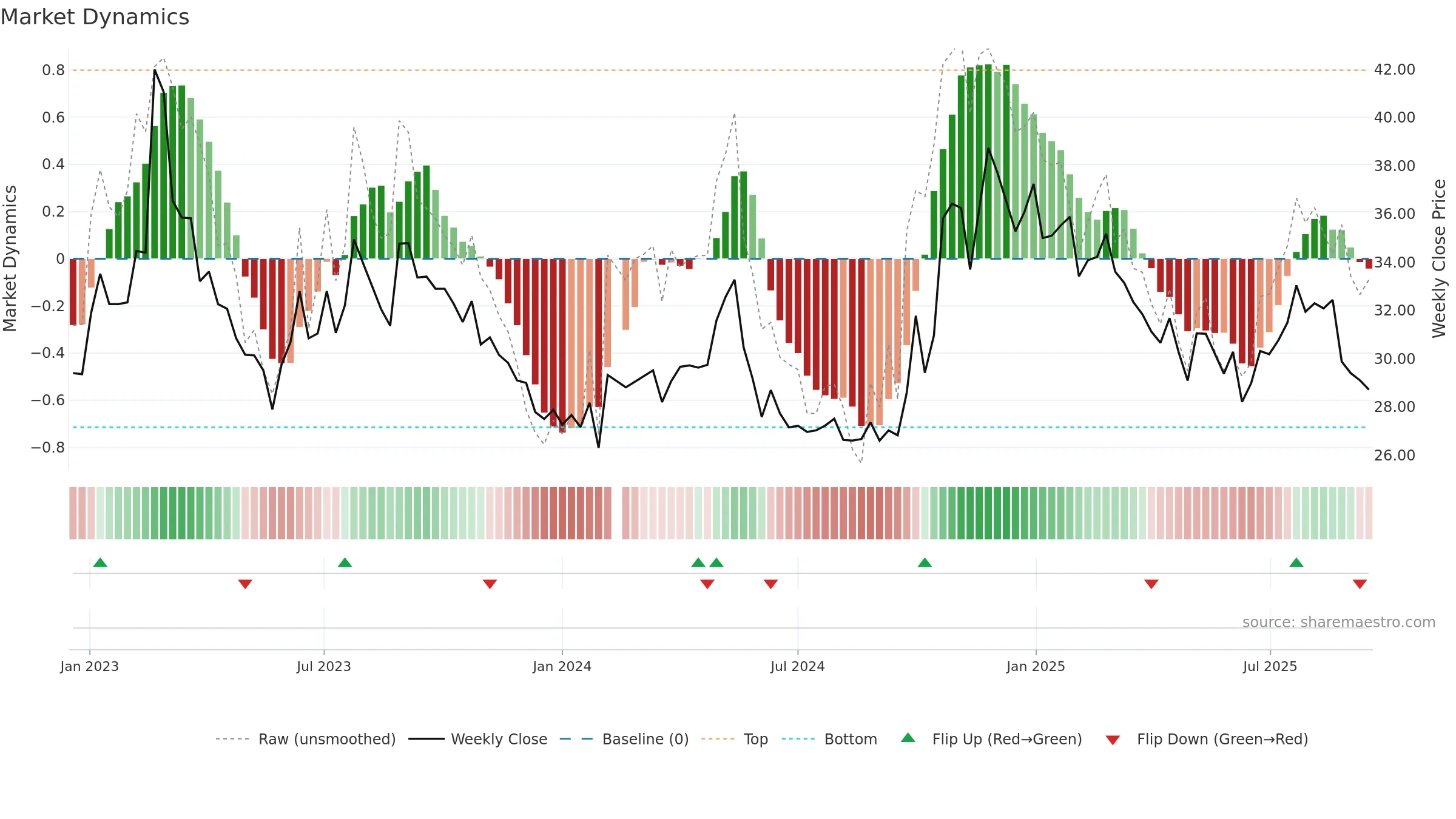Click the green Flip Up marker after Jul 2025
Image resolution: width=1456 pixels, height=819 pixels.
coord(1296,562)
